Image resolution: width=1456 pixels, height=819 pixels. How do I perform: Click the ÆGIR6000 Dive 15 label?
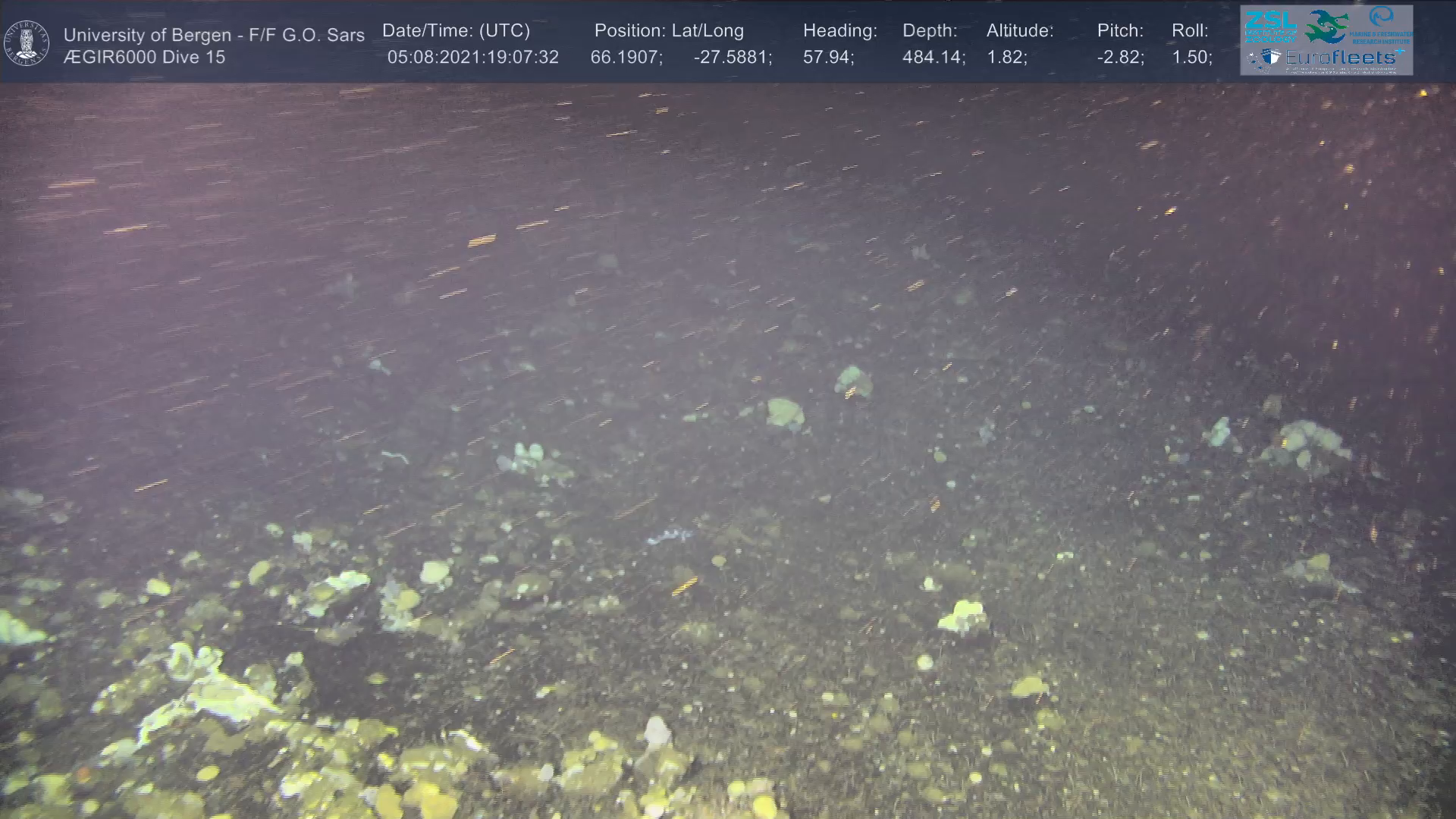click(144, 57)
